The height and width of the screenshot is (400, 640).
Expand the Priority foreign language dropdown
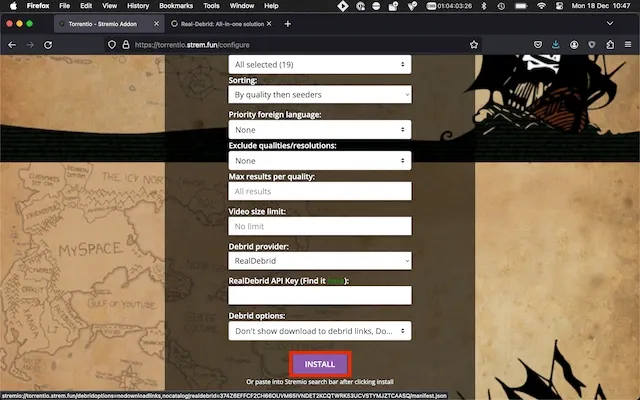coord(320,130)
